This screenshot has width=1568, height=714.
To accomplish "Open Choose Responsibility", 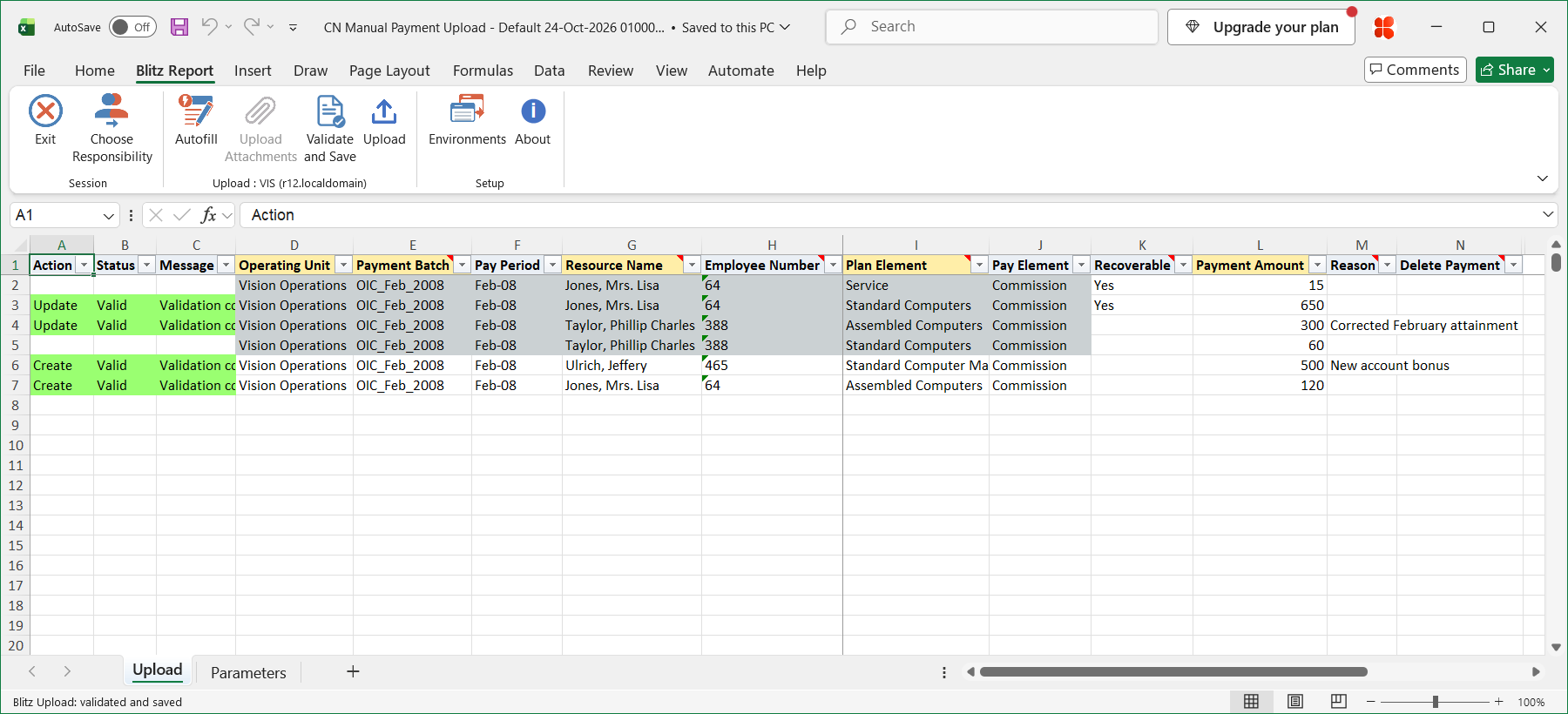I will [x=112, y=129].
